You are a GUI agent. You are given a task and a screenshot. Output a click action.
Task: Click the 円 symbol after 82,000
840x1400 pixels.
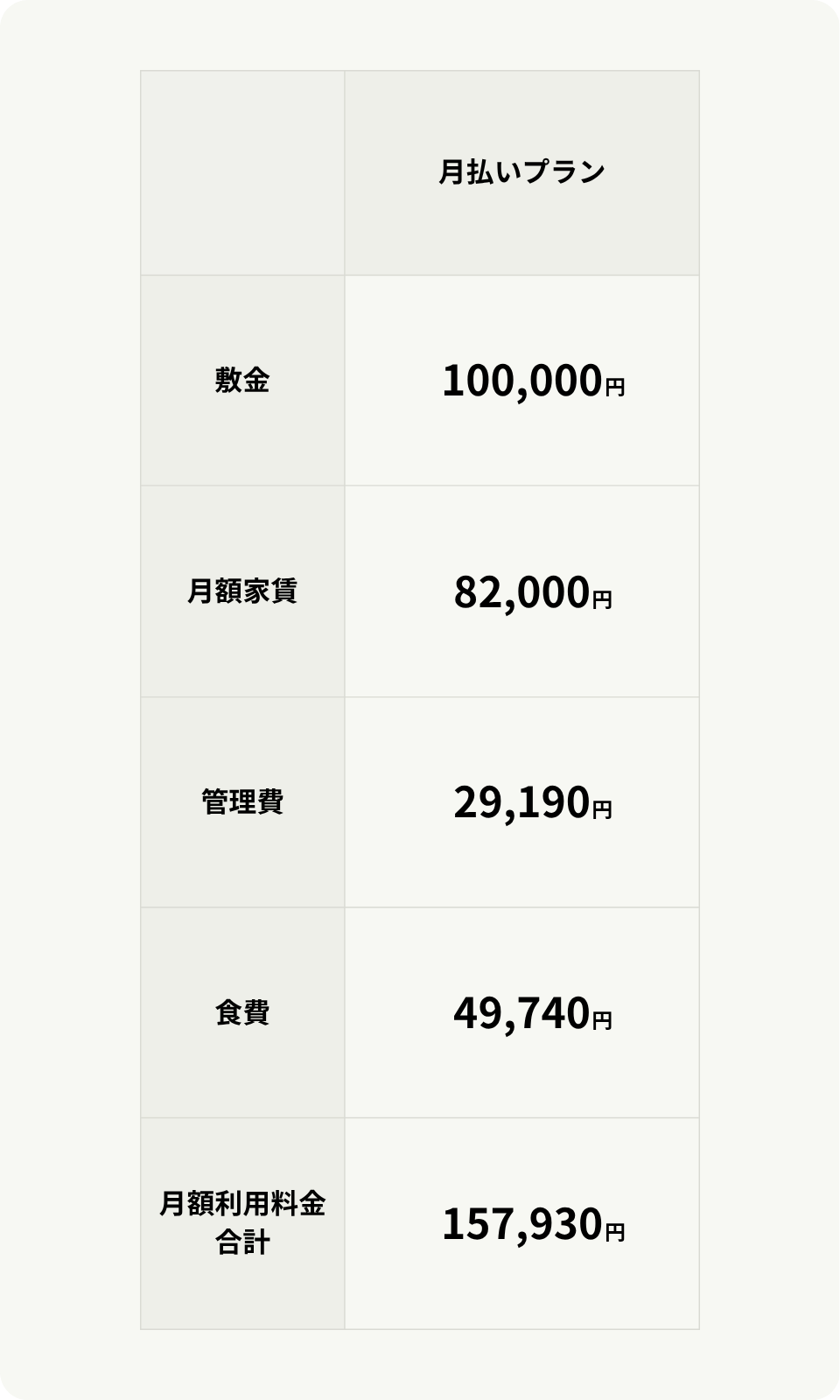(602, 599)
